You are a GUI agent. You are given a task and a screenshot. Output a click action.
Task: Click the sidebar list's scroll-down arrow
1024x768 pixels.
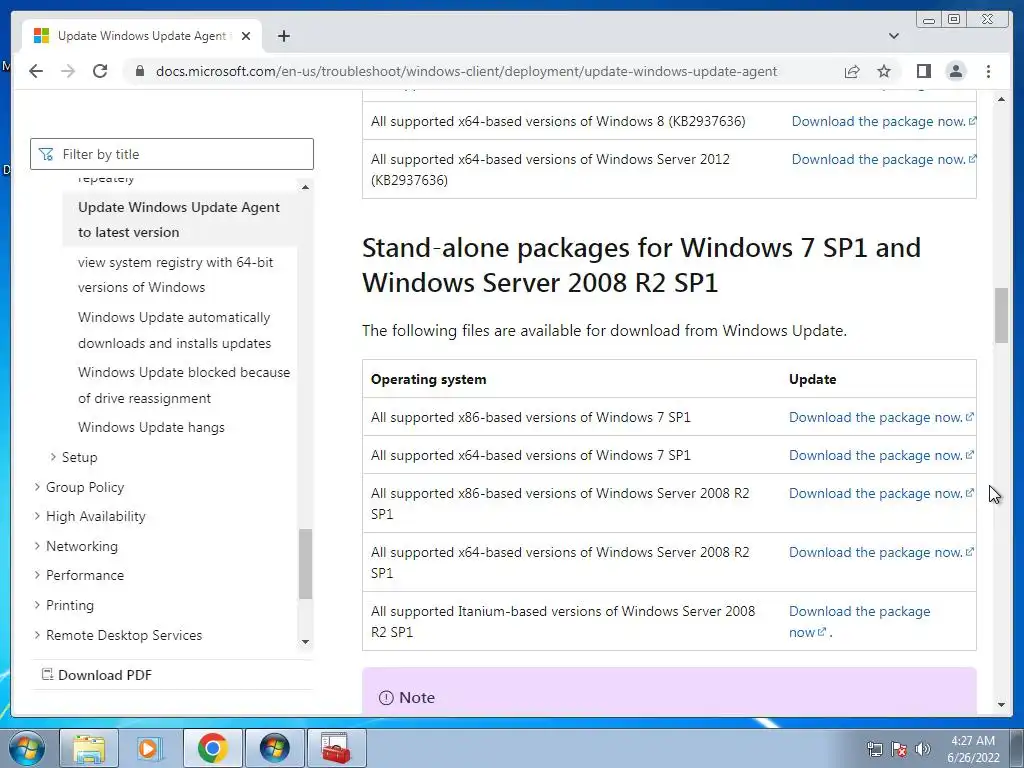point(305,642)
